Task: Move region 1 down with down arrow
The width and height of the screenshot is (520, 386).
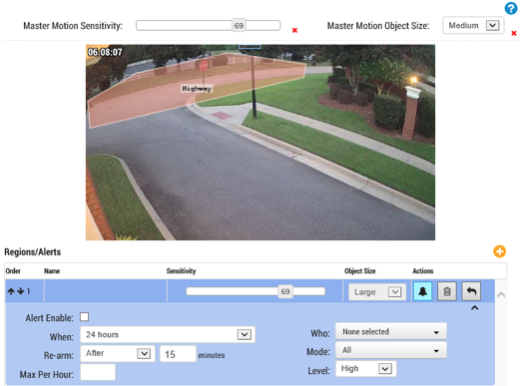Action: 21,291
